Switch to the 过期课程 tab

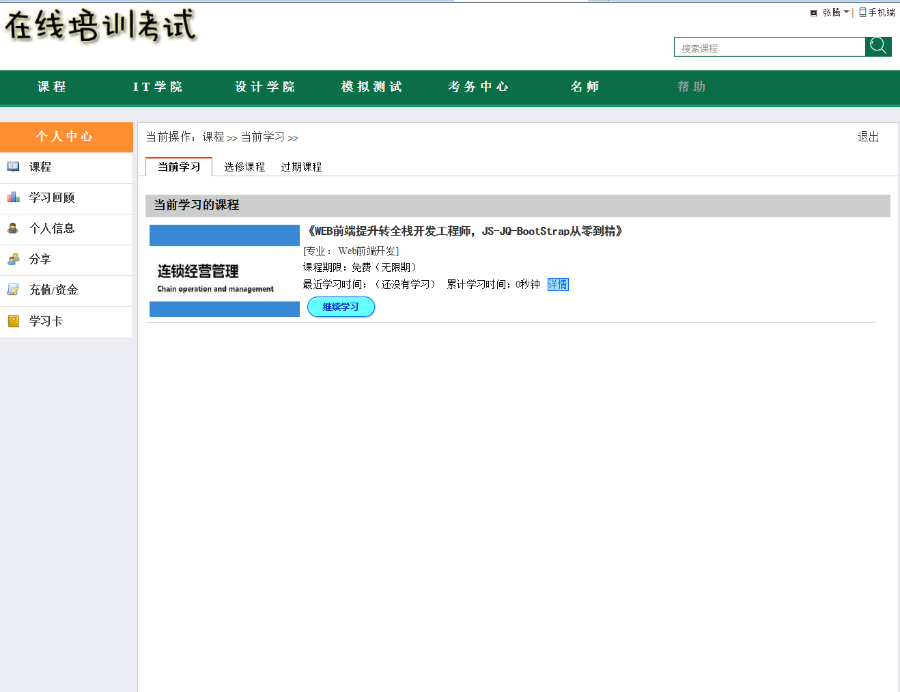click(x=301, y=167)
